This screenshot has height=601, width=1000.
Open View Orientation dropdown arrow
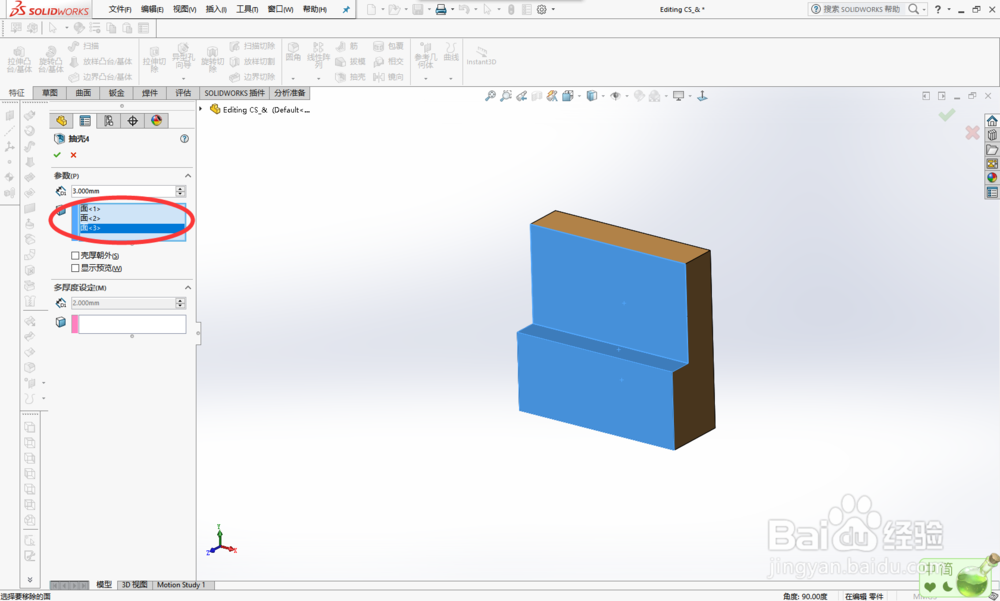(579, 96)
